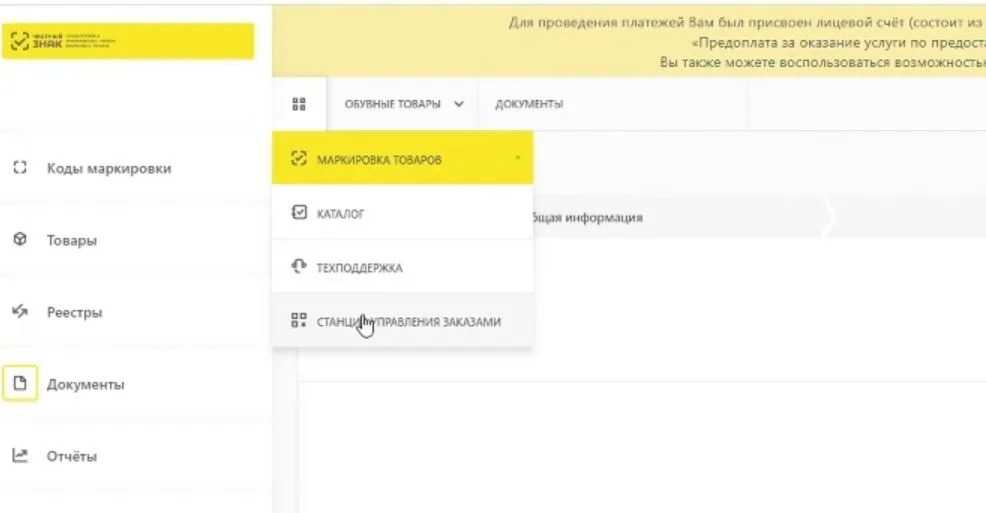Select the Общая информация step
The height and width of the screenshot is (513, 986).
[x=587, y=218]
